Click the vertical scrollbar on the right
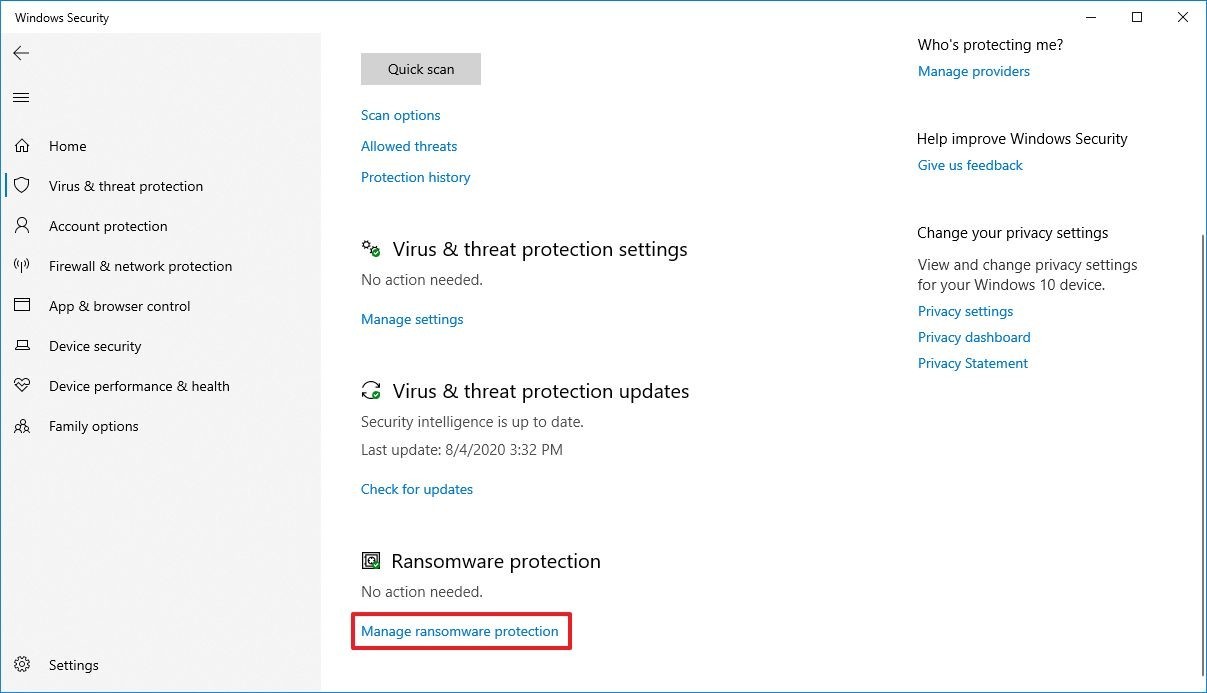This screenshot has height=693, width=1207. click(1200, 450)
